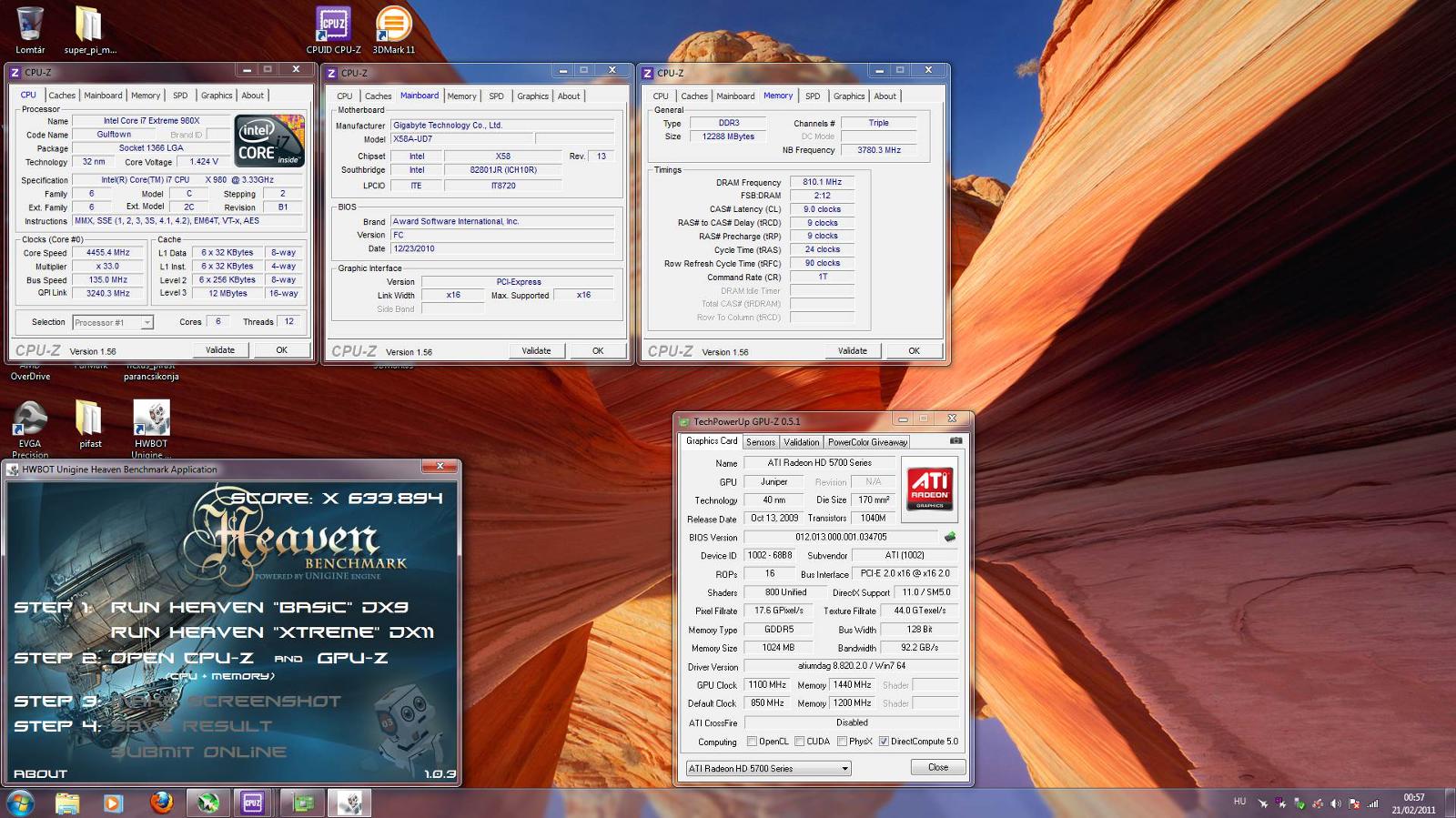
Task: Switch to the CPU-Z taskbar button
Action: point(253,803)
